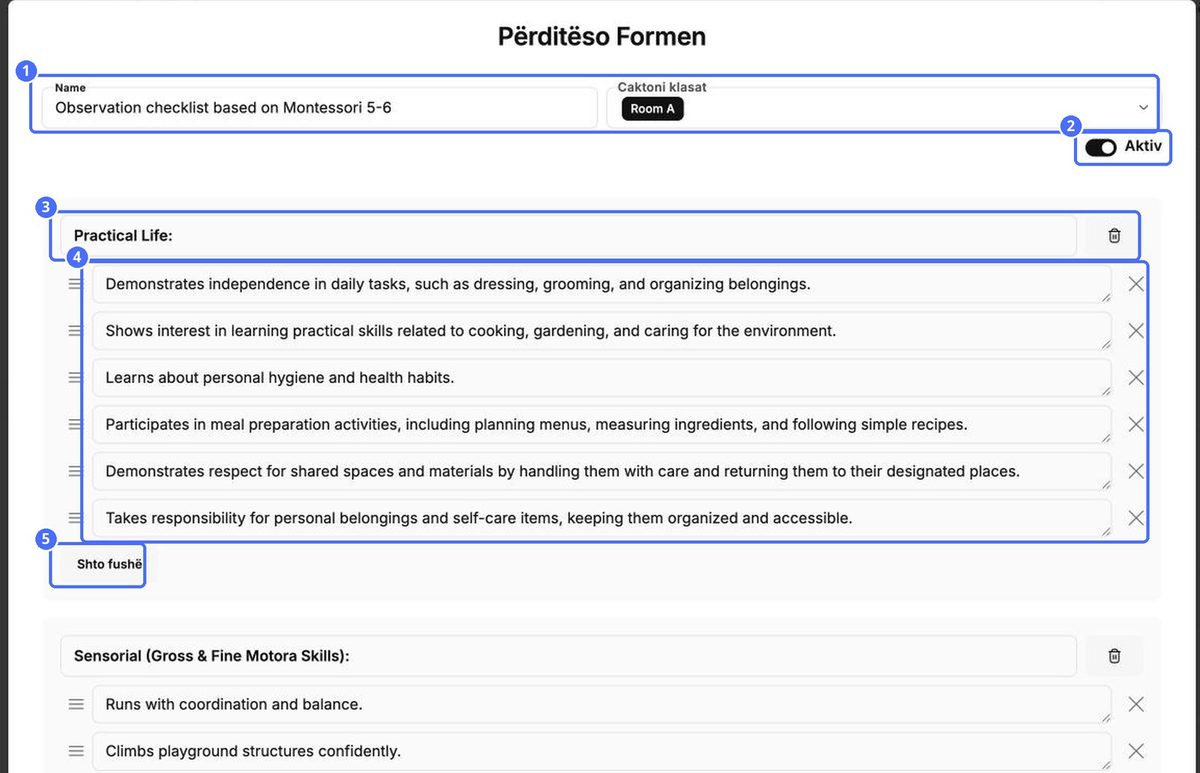Image resolution: width=1200 pixels, height=773 pixels.
Task: Click the Practical Life section title field
Action: click(x=568, y=236)
